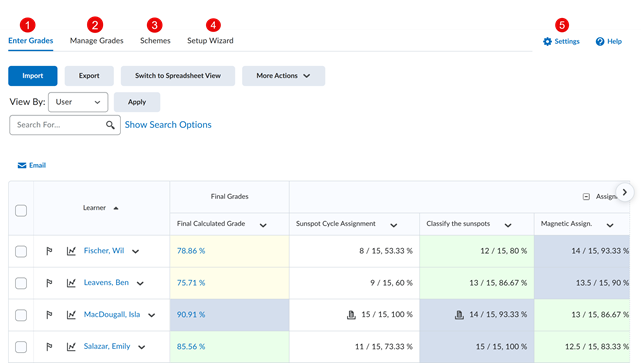This screenshot has height=363, width=641.
Task: Switch to the Enter Grades tab
Action: (31, 40)
